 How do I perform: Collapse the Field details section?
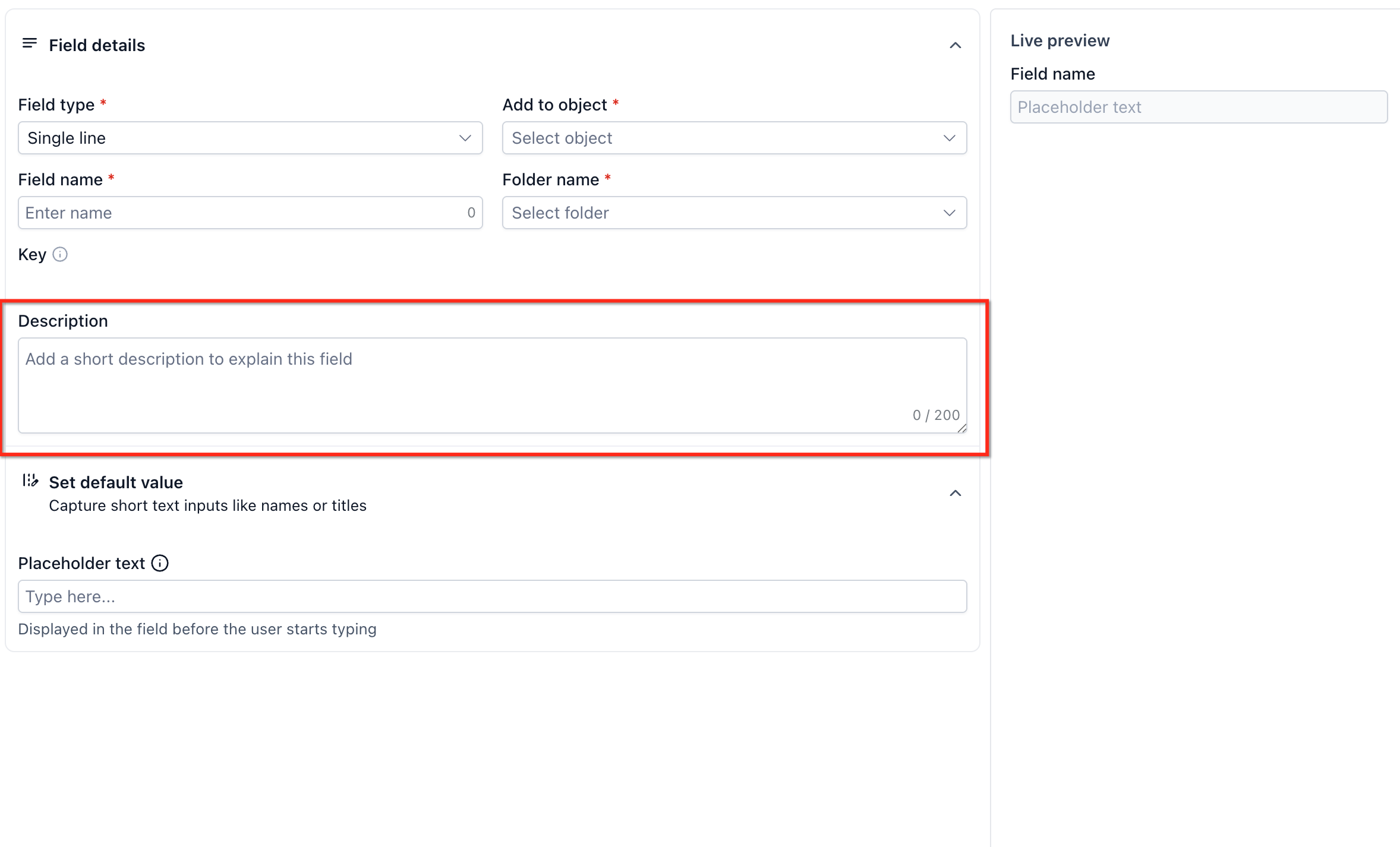(955, 45)
